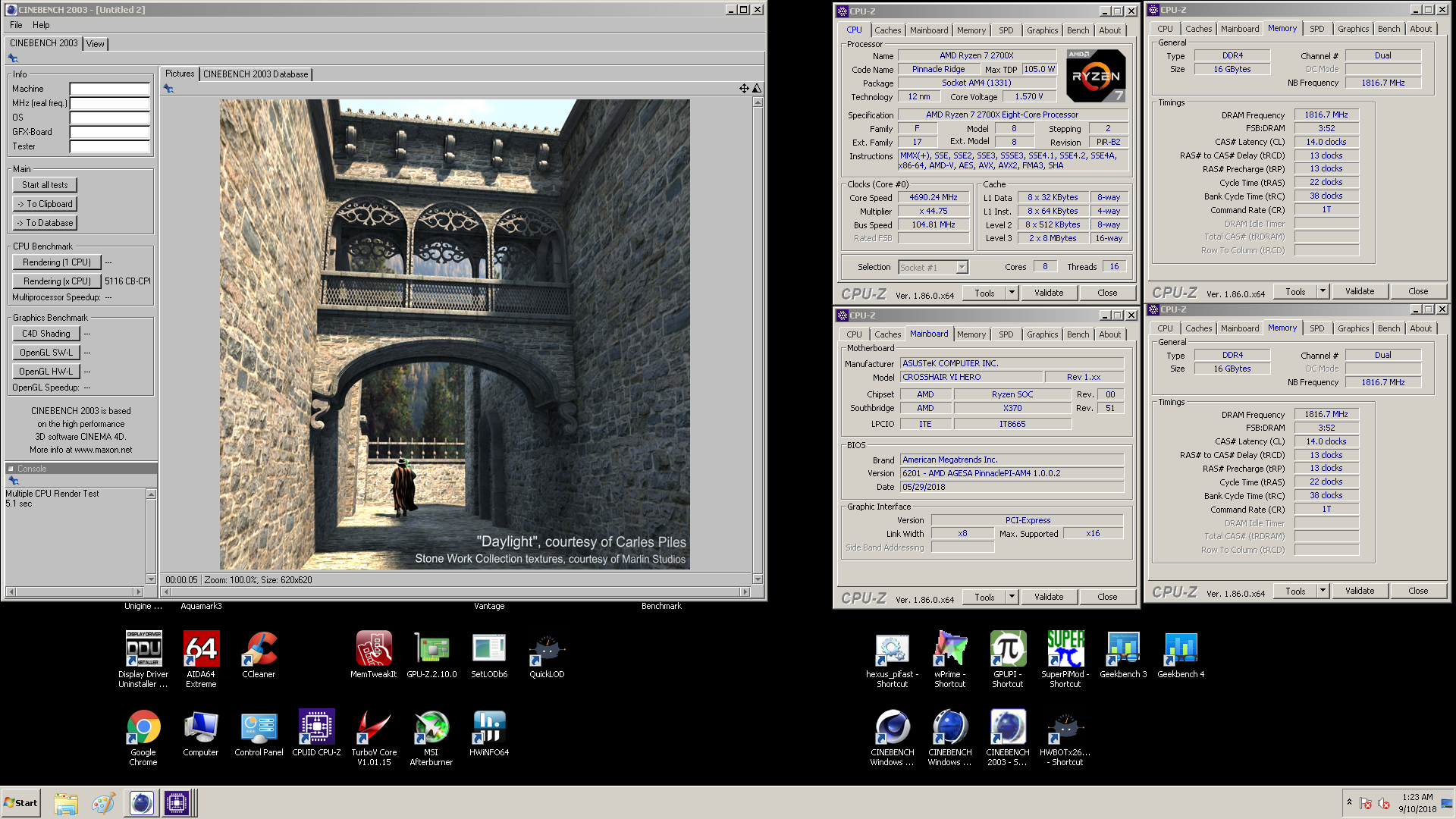The width and height of the screenshot is (1456, 819).
Task: Switch to View tab in Cinebench
Action: point(95,44)
